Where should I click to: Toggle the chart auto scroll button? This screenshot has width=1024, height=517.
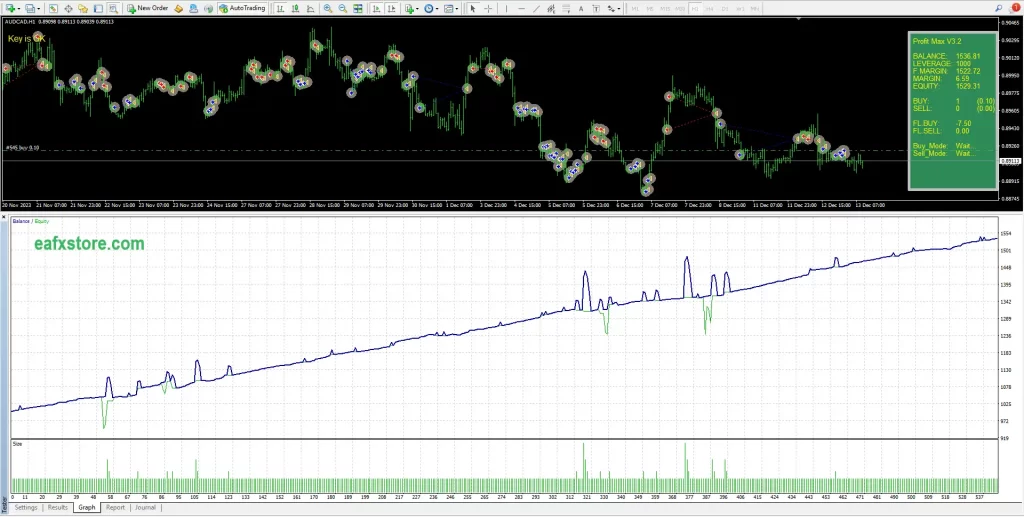point(378,7)
